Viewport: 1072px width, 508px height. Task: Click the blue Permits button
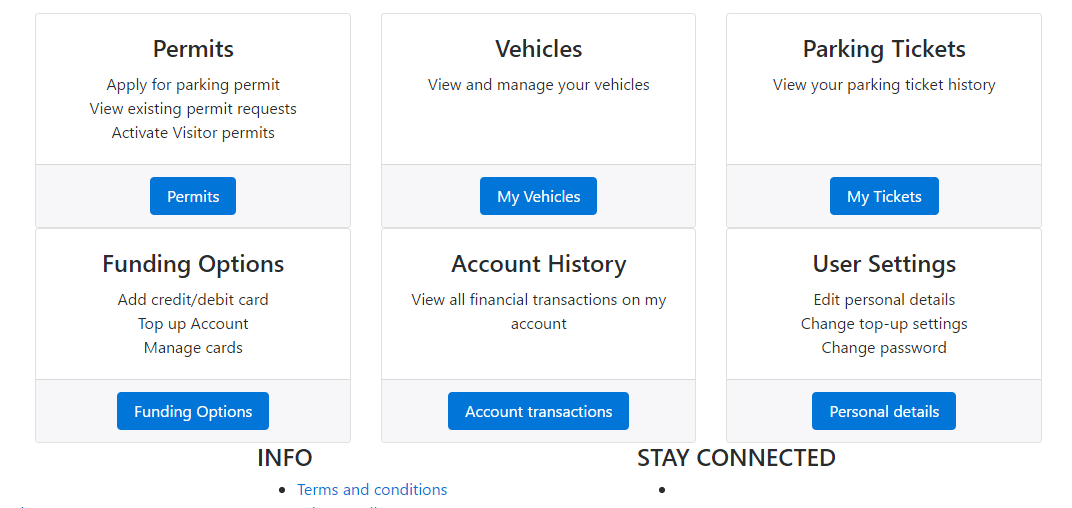click(193, 196)
